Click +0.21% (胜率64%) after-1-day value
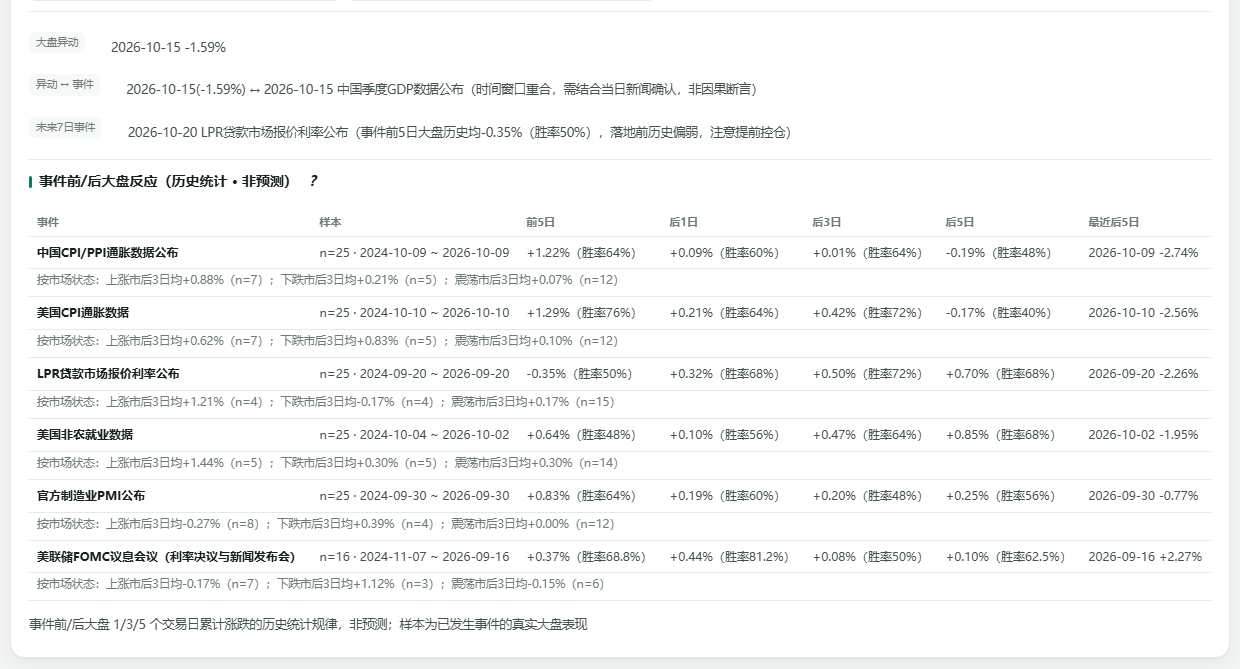The image size is (1240, 669). click(724, 313)
